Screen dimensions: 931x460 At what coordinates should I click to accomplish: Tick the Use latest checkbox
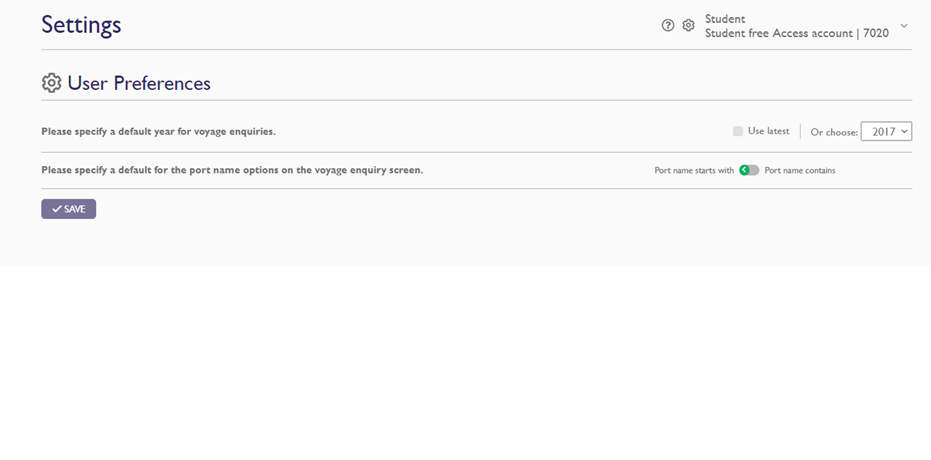[737, 131]
